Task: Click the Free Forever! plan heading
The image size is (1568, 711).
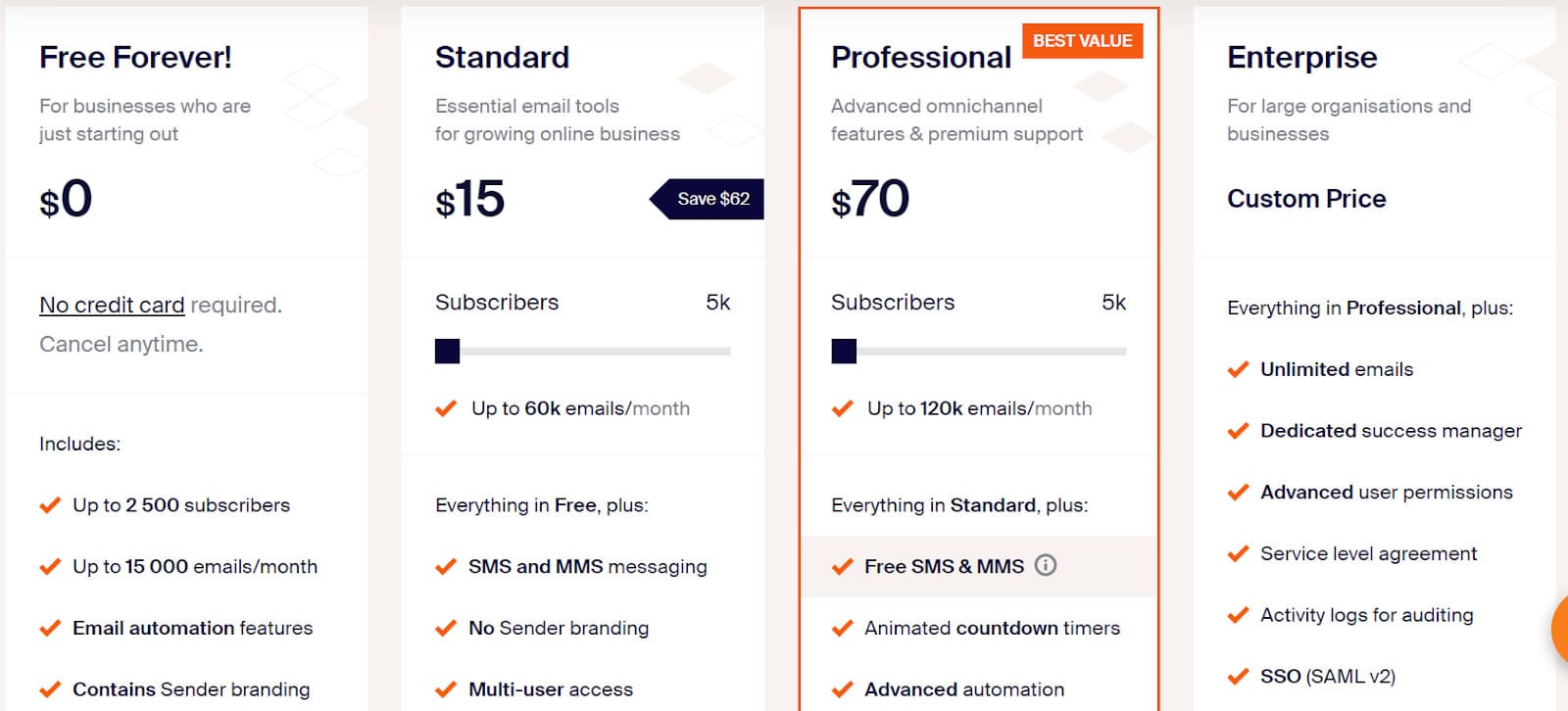Action: pyautogui.click(x=135, y=58)
